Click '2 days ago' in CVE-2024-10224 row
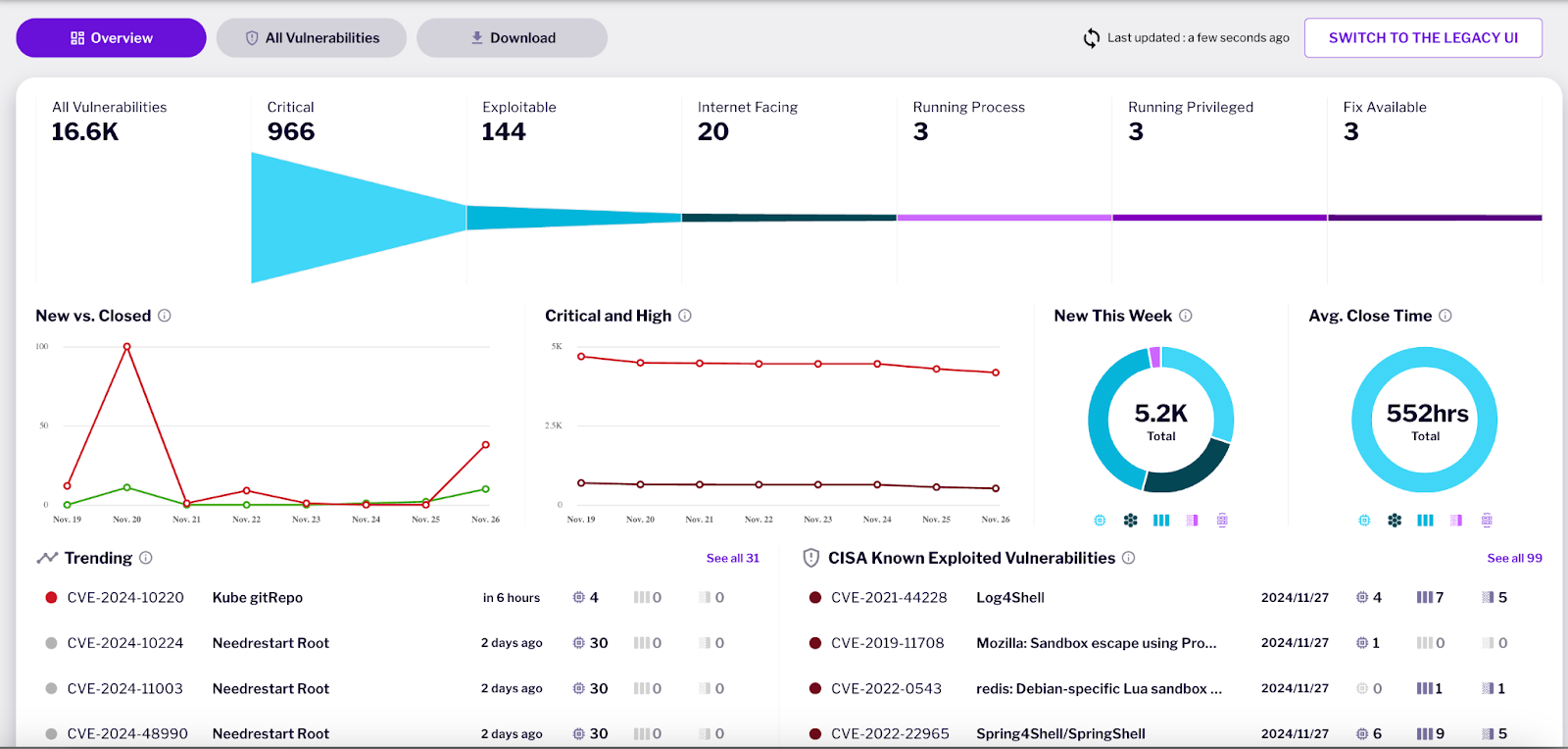 pyautogui.click(x=512, y=643)
